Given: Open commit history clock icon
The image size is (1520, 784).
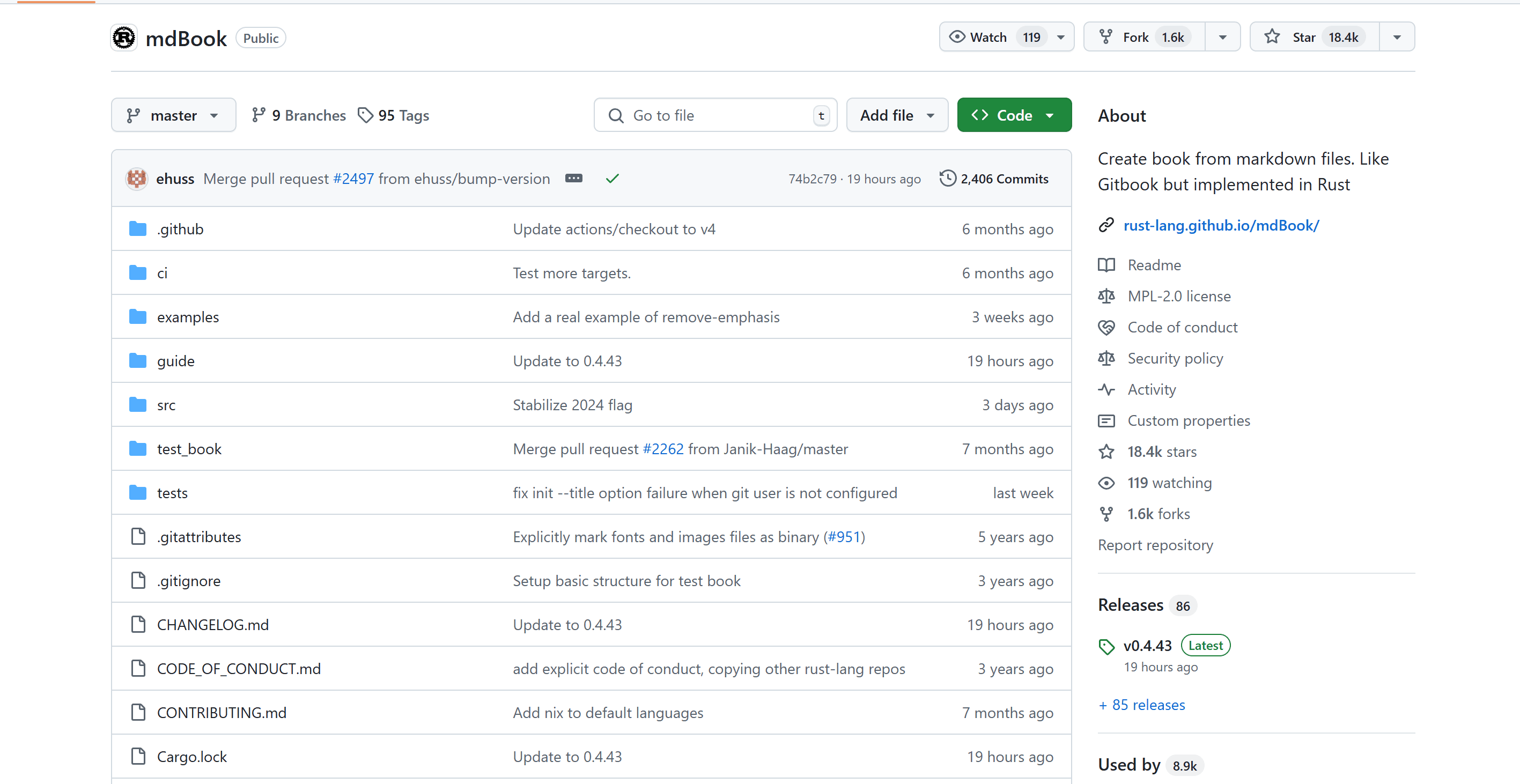Looking at the screenshot, I should point(947,179).
